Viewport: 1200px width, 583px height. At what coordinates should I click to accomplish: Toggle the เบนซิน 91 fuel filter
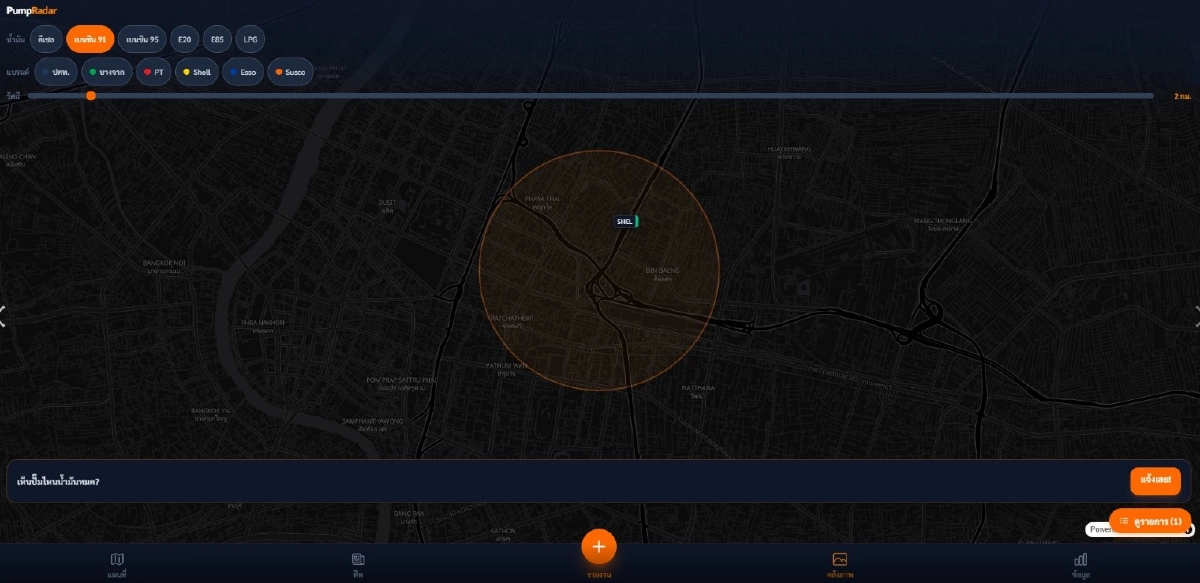click(x=90, y=39)
